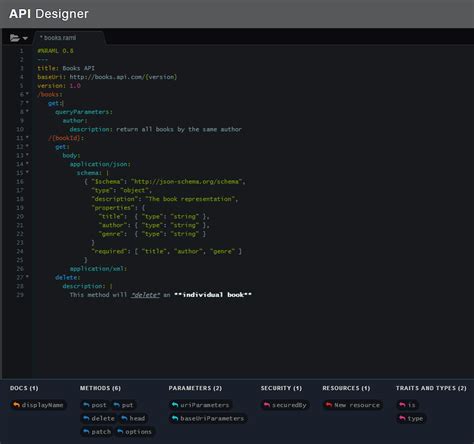Open the folder file-browser icon

tap(15, 38)
